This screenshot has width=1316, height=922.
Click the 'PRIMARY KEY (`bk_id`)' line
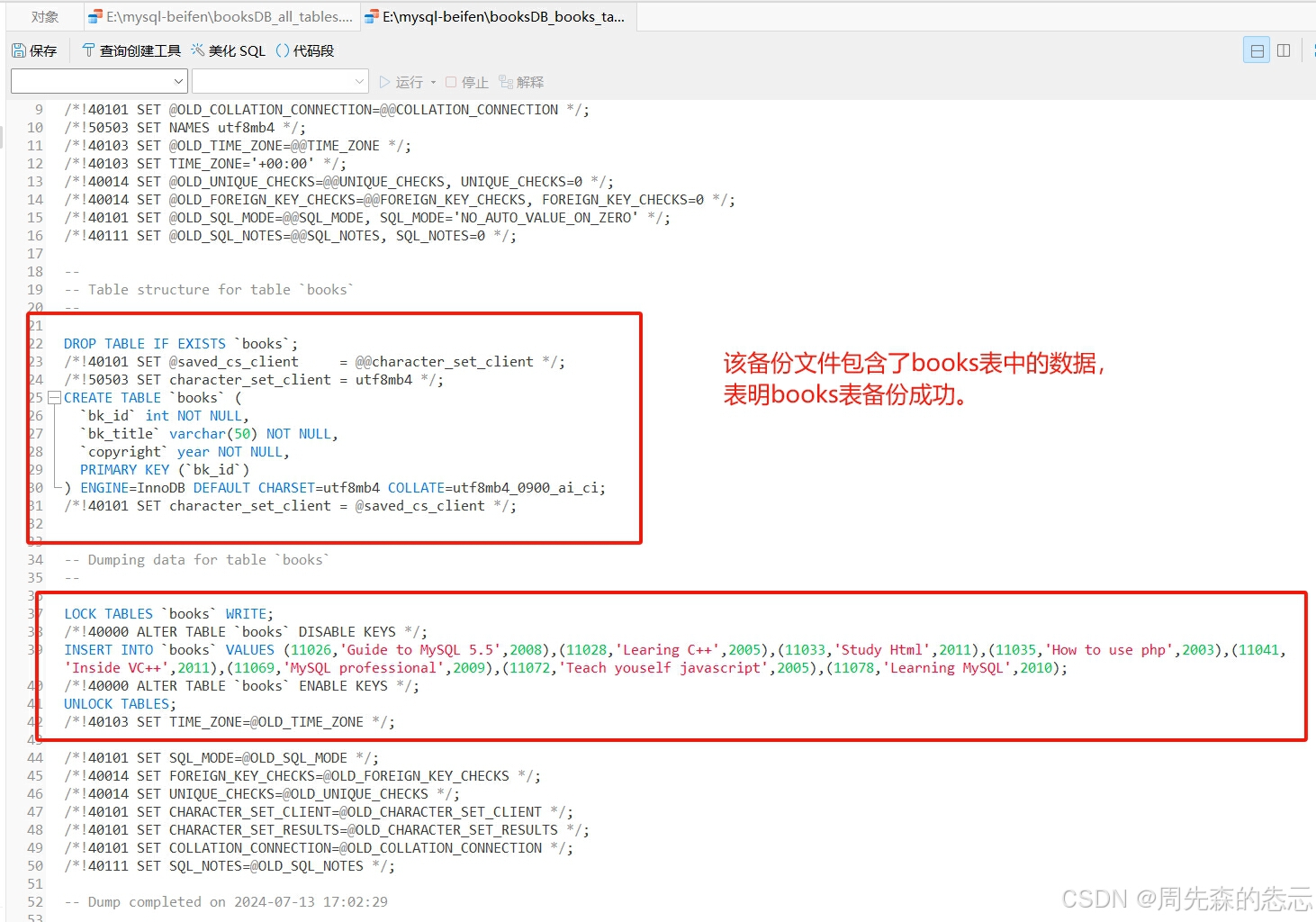[165, 470]
